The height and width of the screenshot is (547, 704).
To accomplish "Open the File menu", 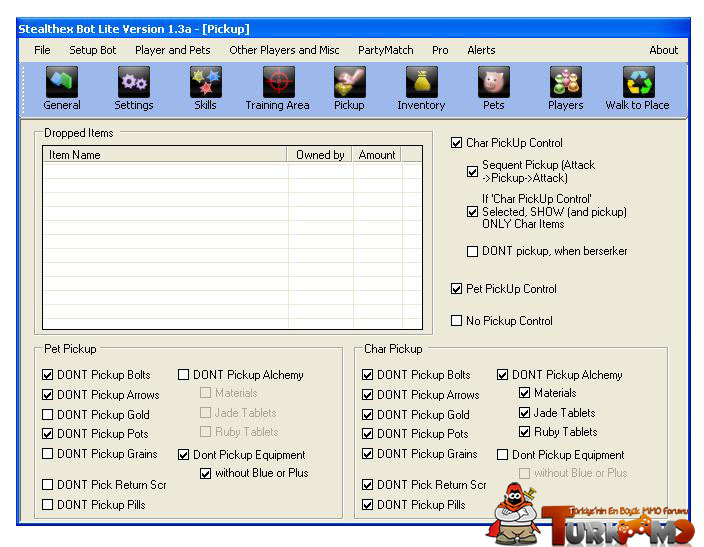I will tap(42, 50).
